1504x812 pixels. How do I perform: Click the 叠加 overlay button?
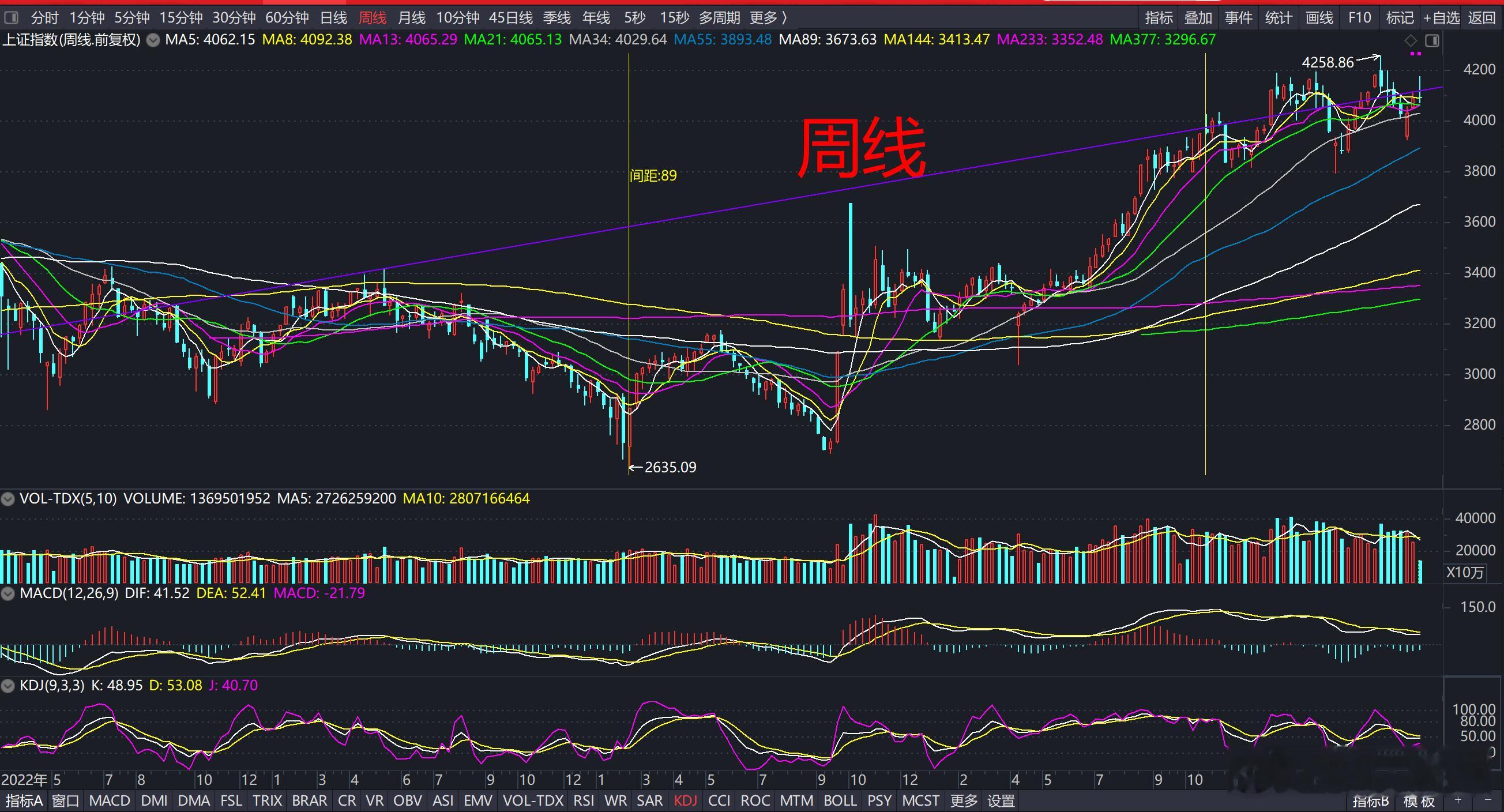[1198, 18]
